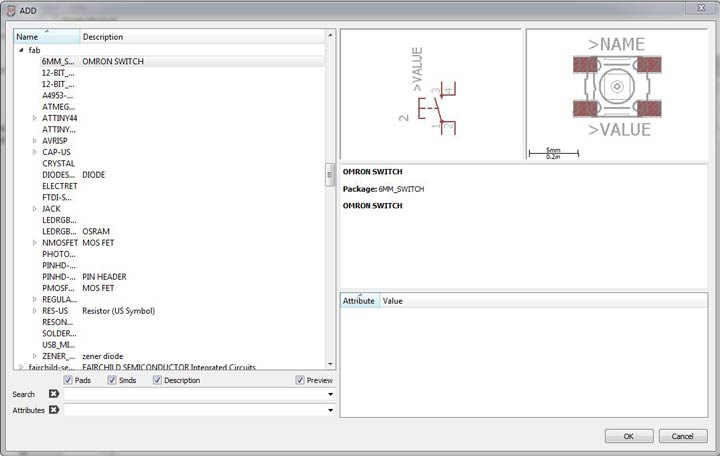The image size is (720, 456).
Task: Click the Package: 6MM_SWITCH text
Action: [x=383, y=189]
